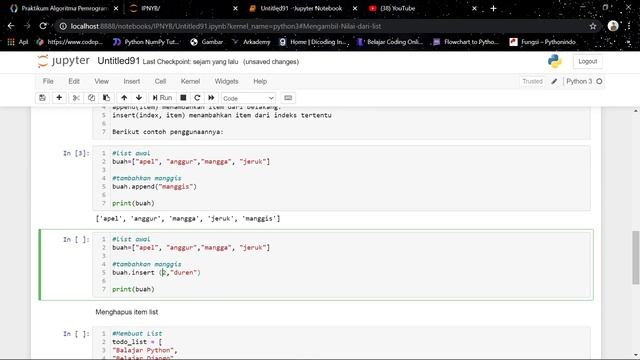Click the Last Checkpoint status text
Image resolution: width=640 pixels, height=360 pixels.
[190, 62]
